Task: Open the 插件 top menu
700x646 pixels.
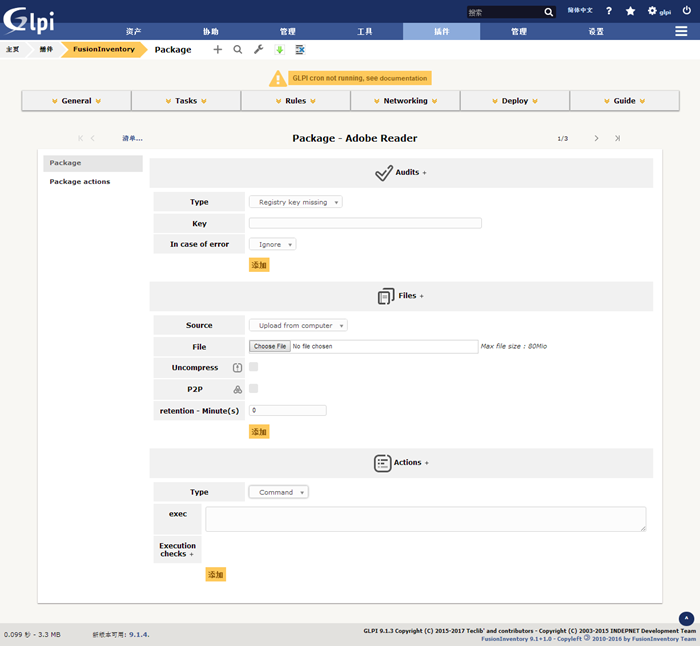Action: pos(442,32)
